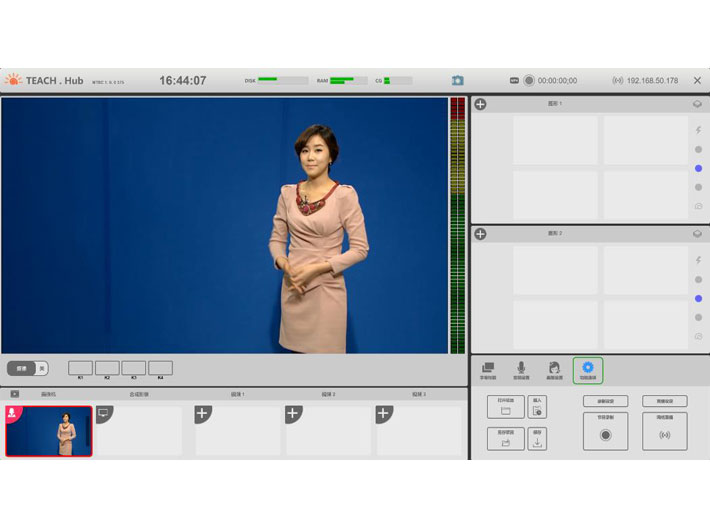Screen dimensions: 710x527
Task: Click the layers stack icon in first layer panel
Action: 697,104
